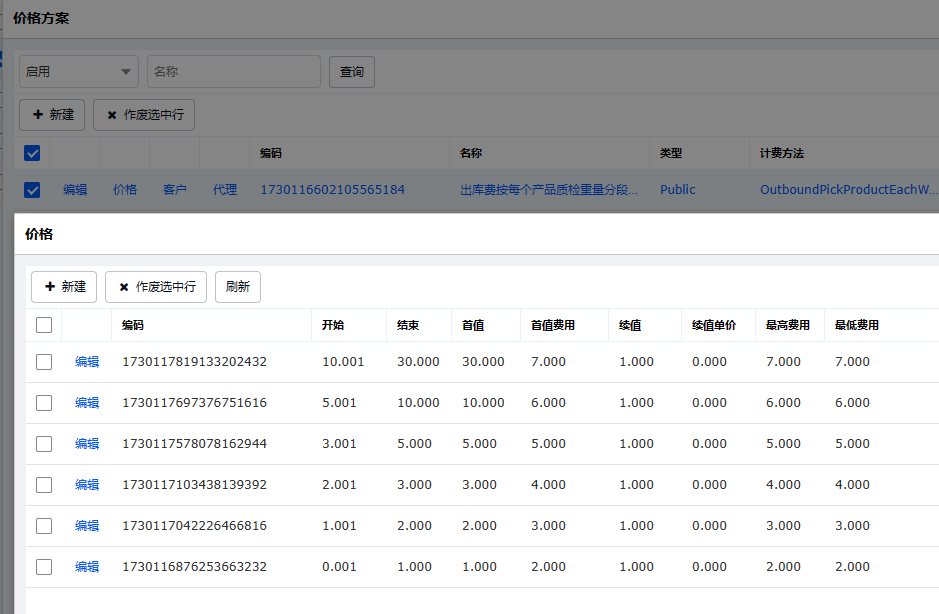Screen dimensions: 939x614
Task: Click the 首值费用 column header
Action: (553, 325)
